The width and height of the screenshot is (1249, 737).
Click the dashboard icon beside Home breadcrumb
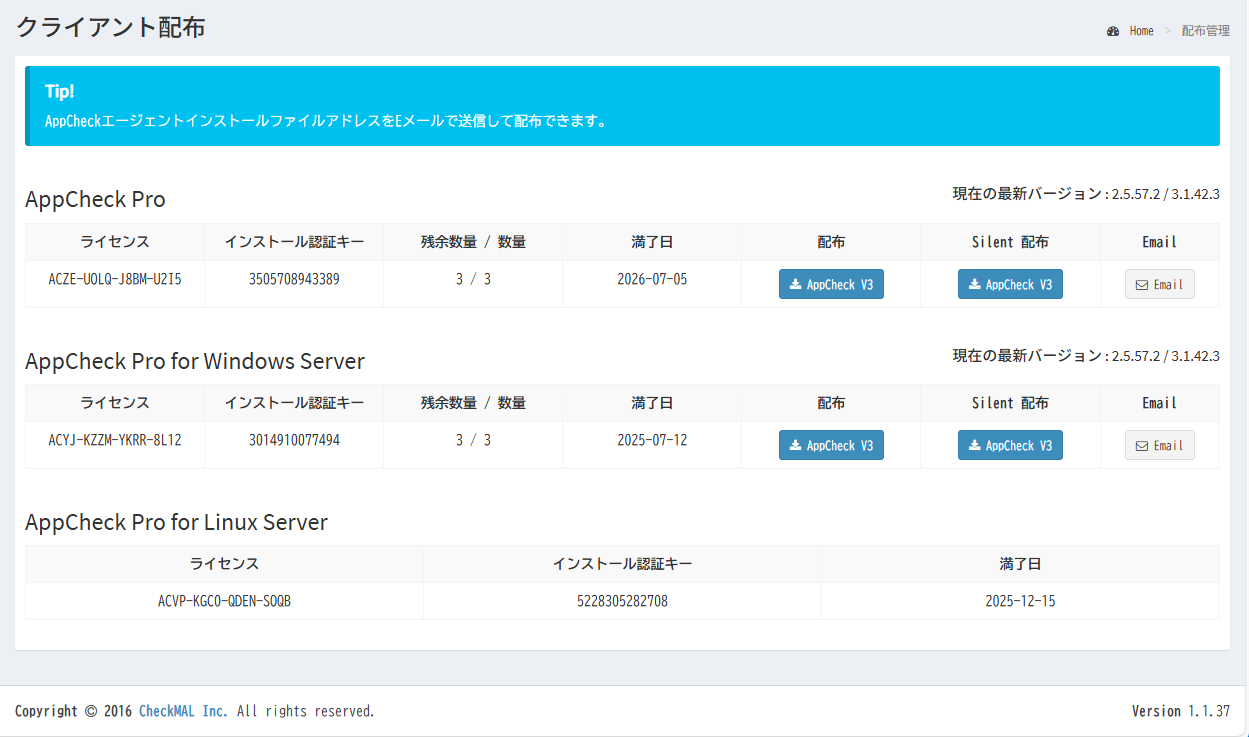(x=1113, y=31)
